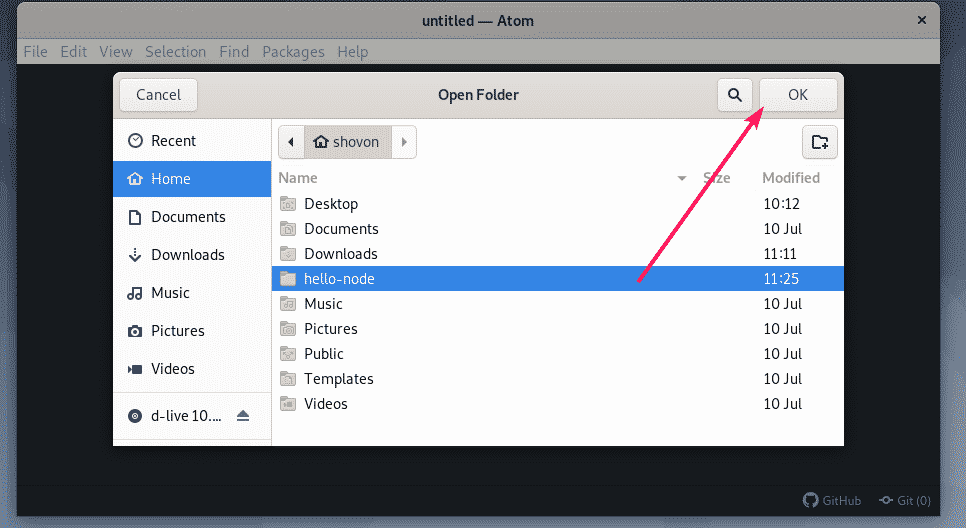This screenshot has width=966, height=528.
Task: Click the Videos camera icon in sidebar
Action: click(x=135, y=369)
